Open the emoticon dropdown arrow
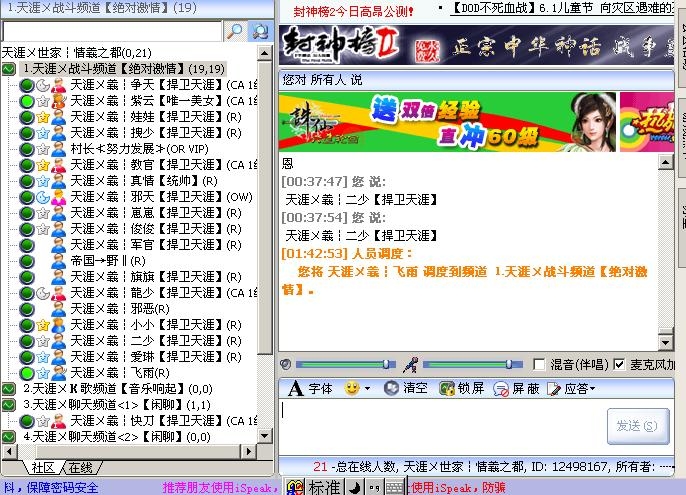Screen dimensions: 686x495 tap(368, 389)
